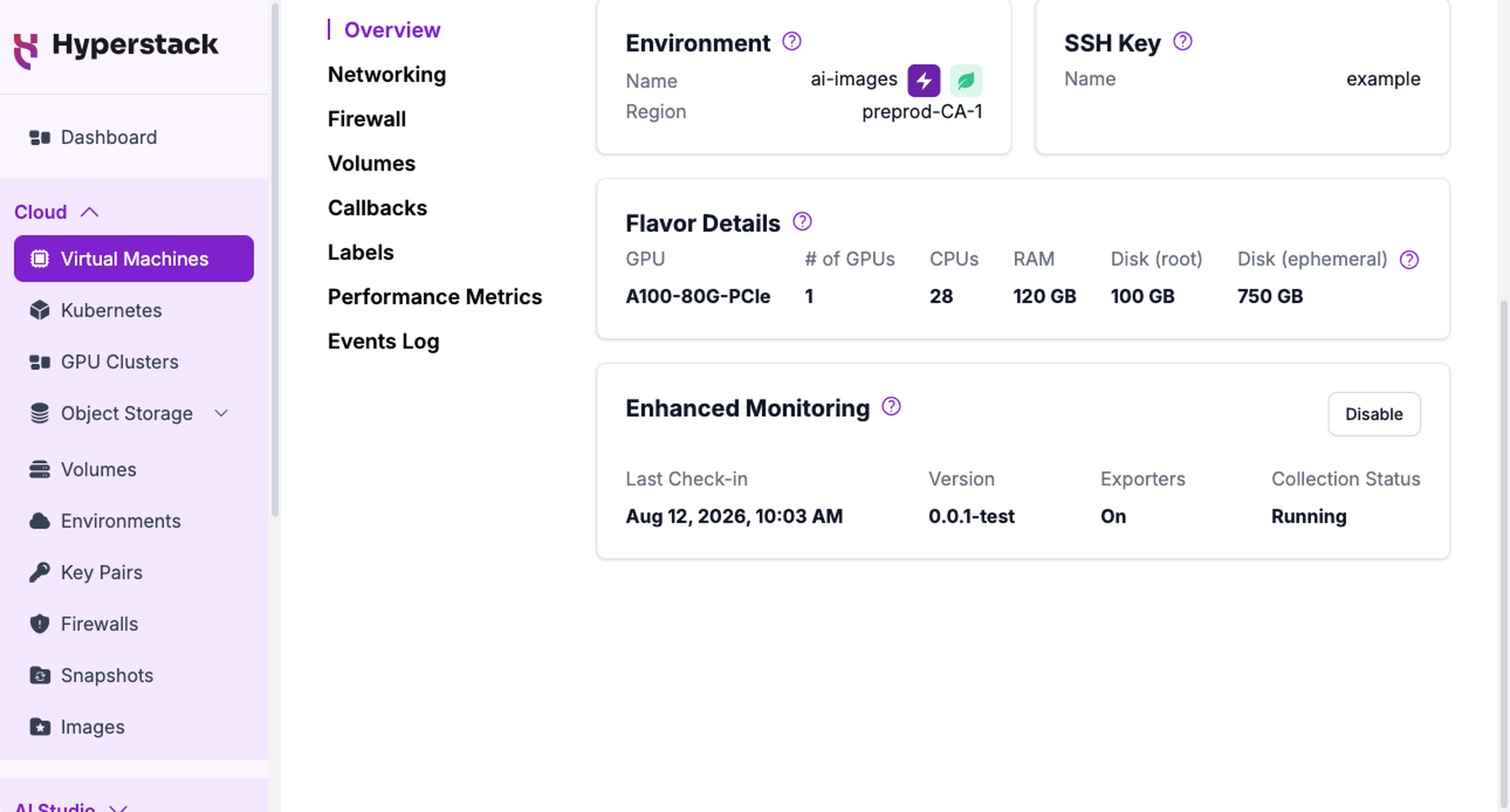
Task: Click the main page vertical scrollbar
Action: [x=1503, y=554]
